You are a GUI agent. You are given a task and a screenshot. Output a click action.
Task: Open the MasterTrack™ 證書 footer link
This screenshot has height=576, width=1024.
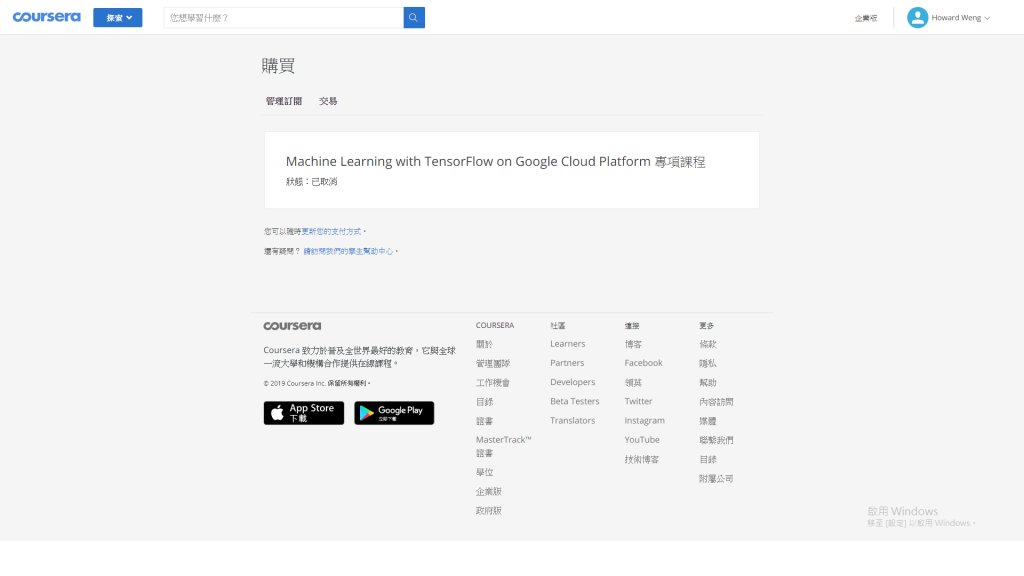[x=504, y=446]
